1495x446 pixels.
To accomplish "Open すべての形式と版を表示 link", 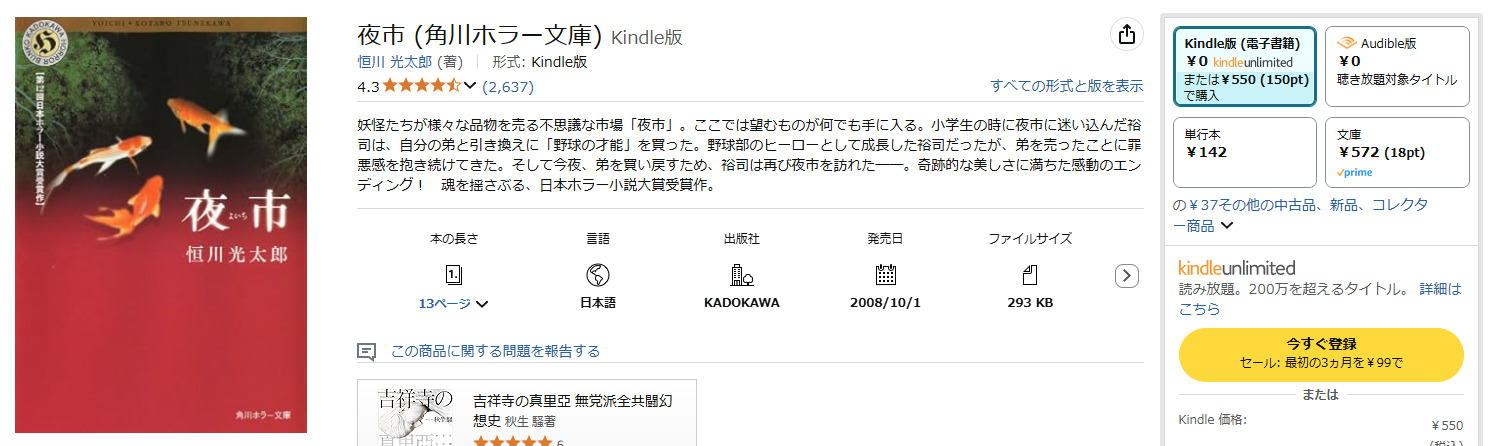I will 1066,86.
